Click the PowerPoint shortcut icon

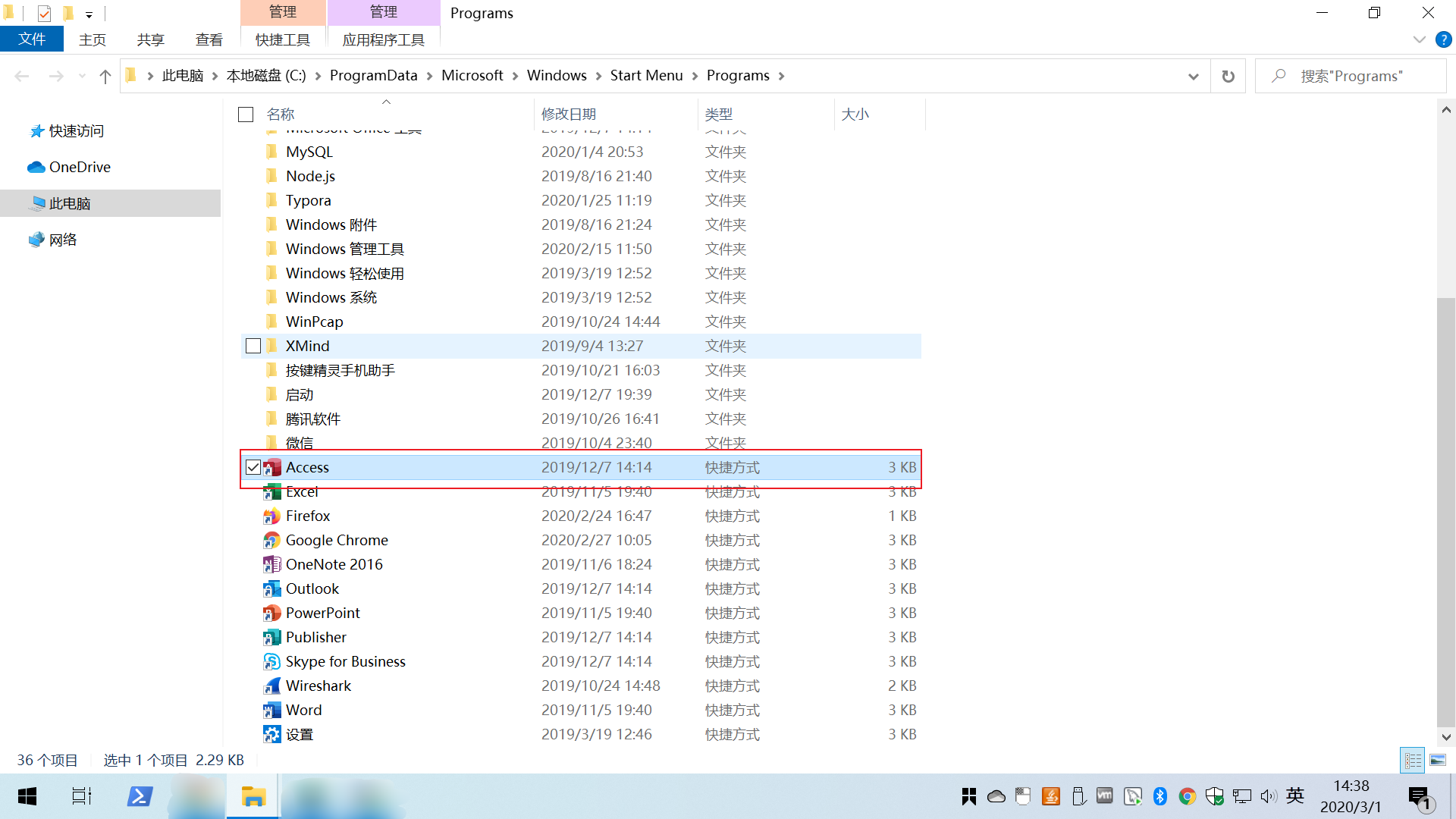(x=272, y=613)
